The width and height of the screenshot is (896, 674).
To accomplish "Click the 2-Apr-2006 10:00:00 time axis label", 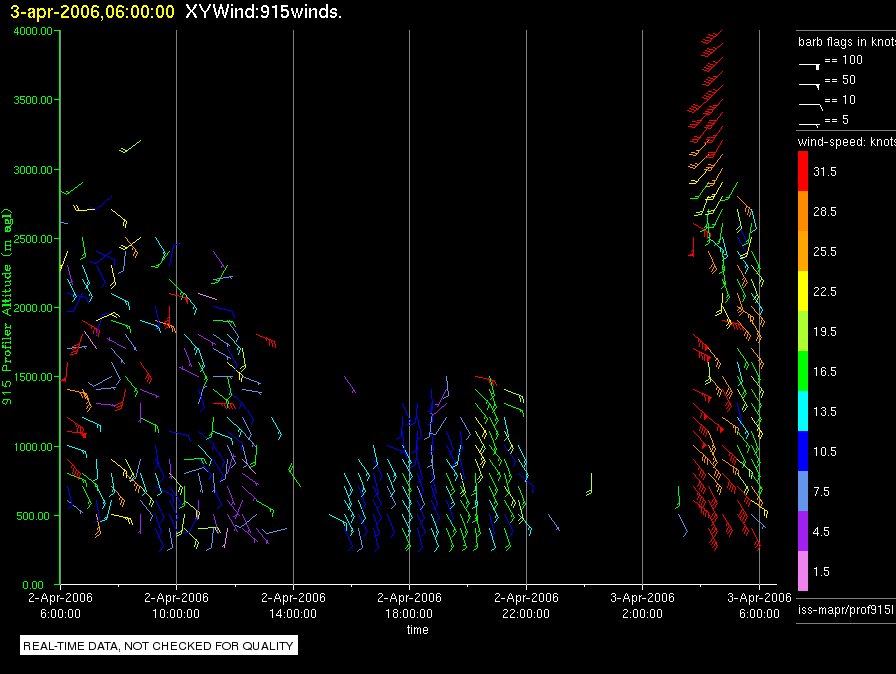I will 176,606.
